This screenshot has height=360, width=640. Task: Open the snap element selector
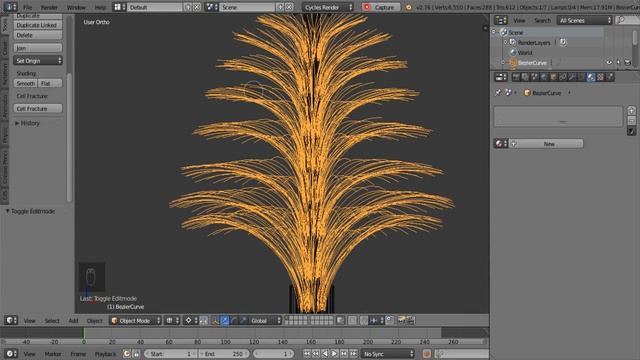click(376, 320)
